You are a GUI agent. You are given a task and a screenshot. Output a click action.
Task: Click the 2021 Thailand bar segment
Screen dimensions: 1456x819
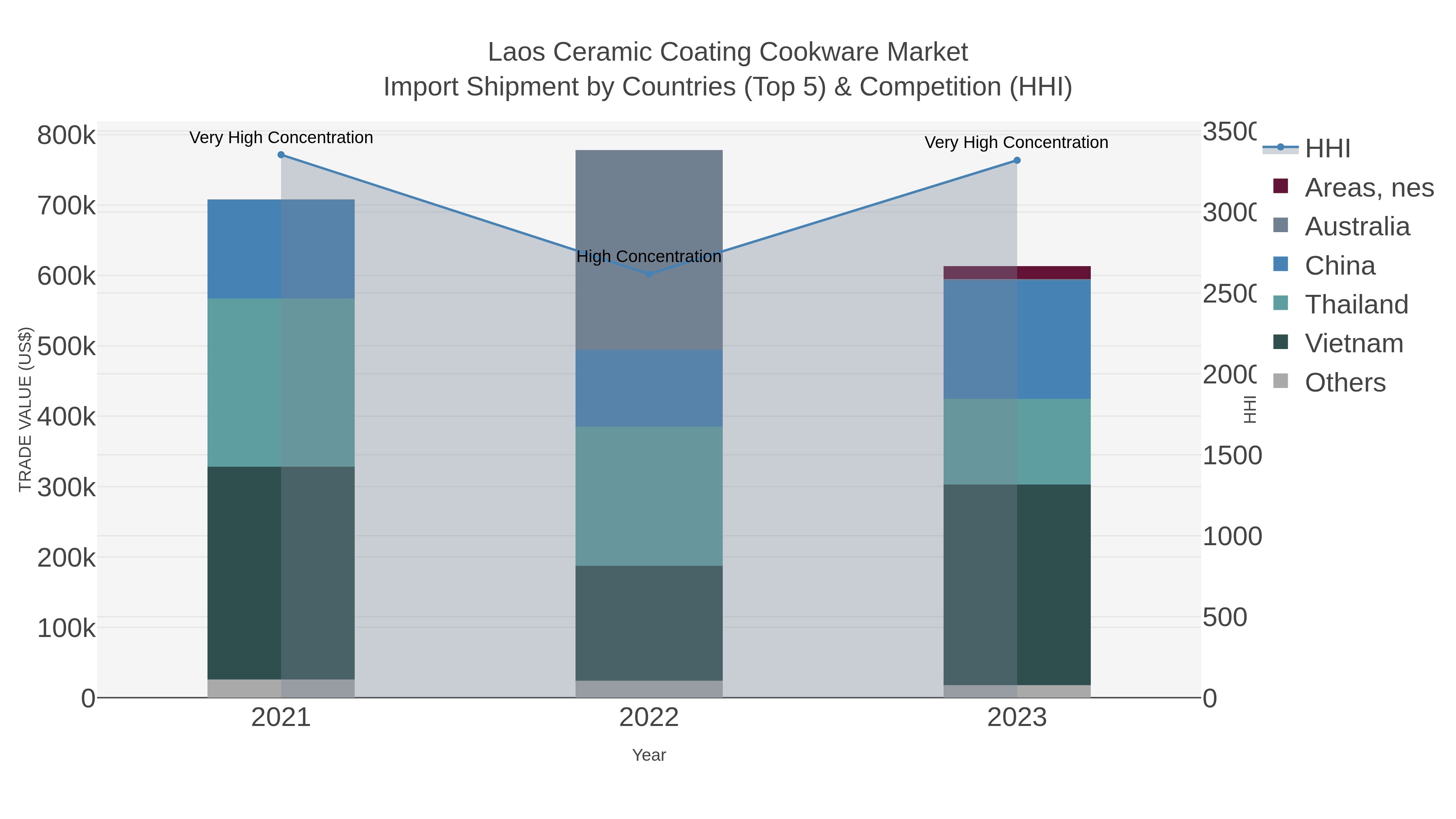point(281,383)
